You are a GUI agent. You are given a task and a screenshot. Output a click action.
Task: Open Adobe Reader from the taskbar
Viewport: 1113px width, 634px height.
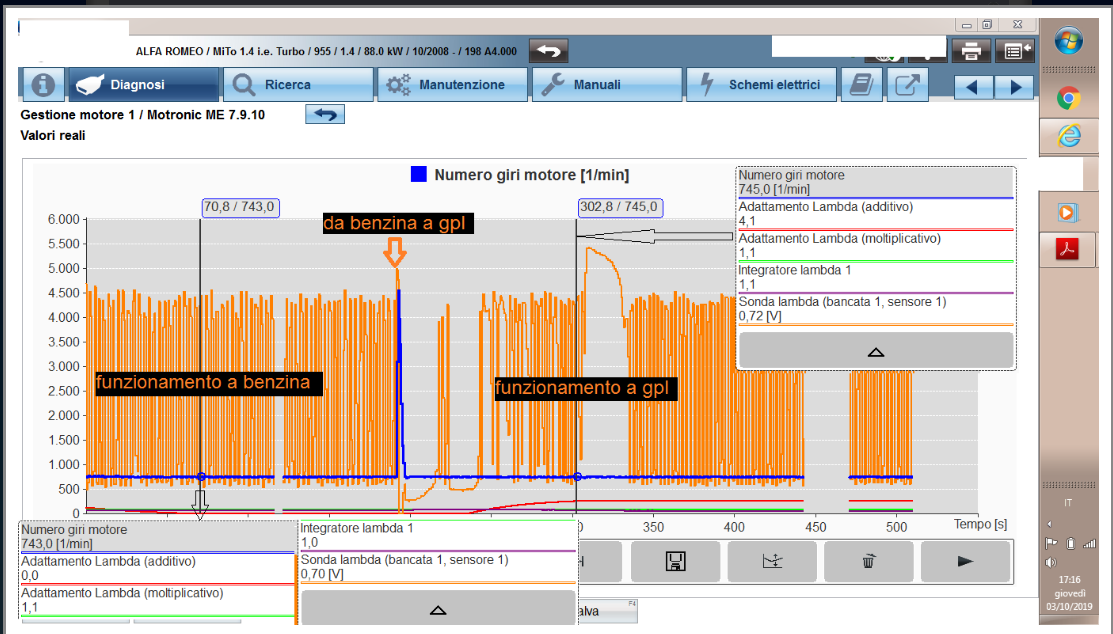tap(1067, 249)
